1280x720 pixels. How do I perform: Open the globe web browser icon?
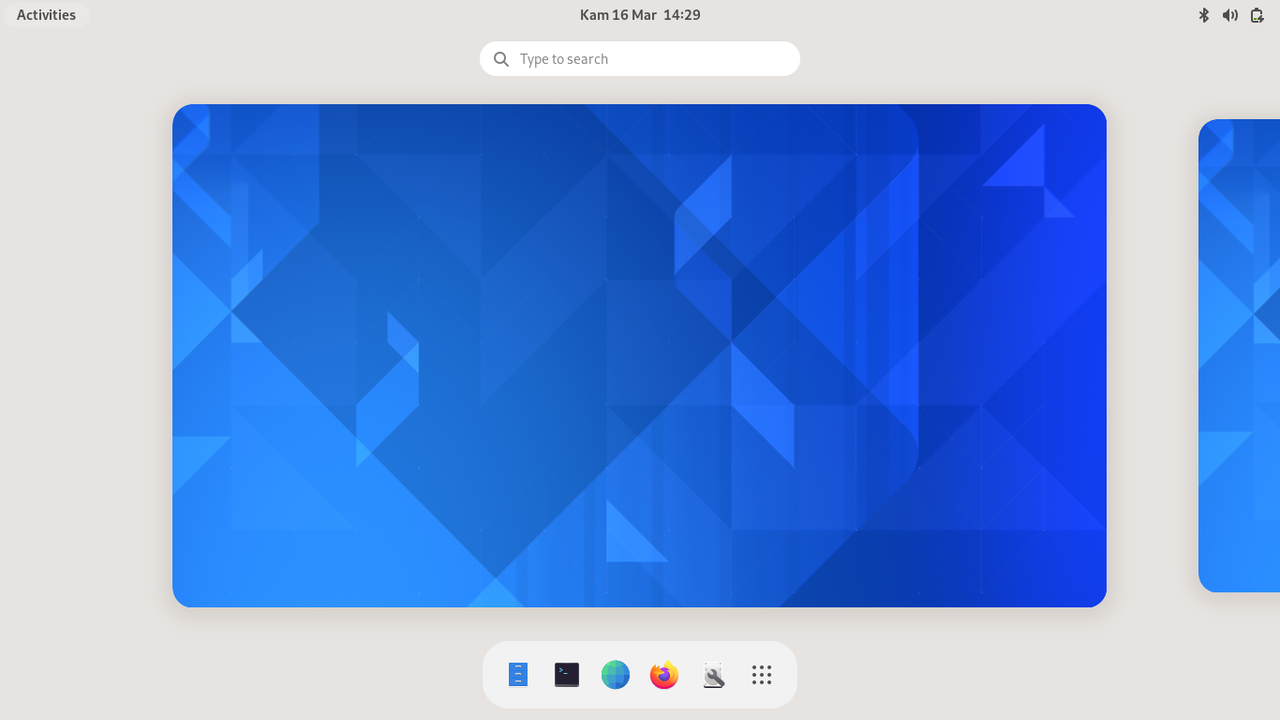click(615, 675)
